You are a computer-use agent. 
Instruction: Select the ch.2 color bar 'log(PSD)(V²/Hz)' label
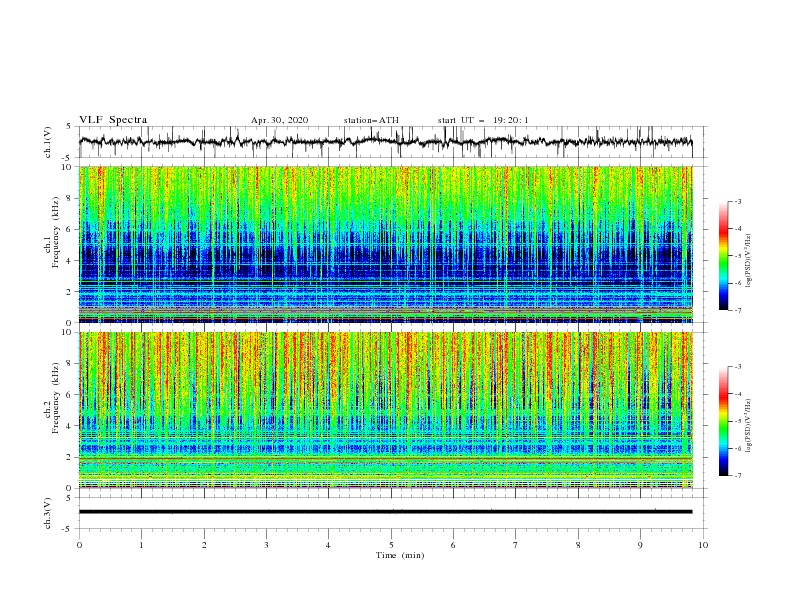click(x=748, y=425)
